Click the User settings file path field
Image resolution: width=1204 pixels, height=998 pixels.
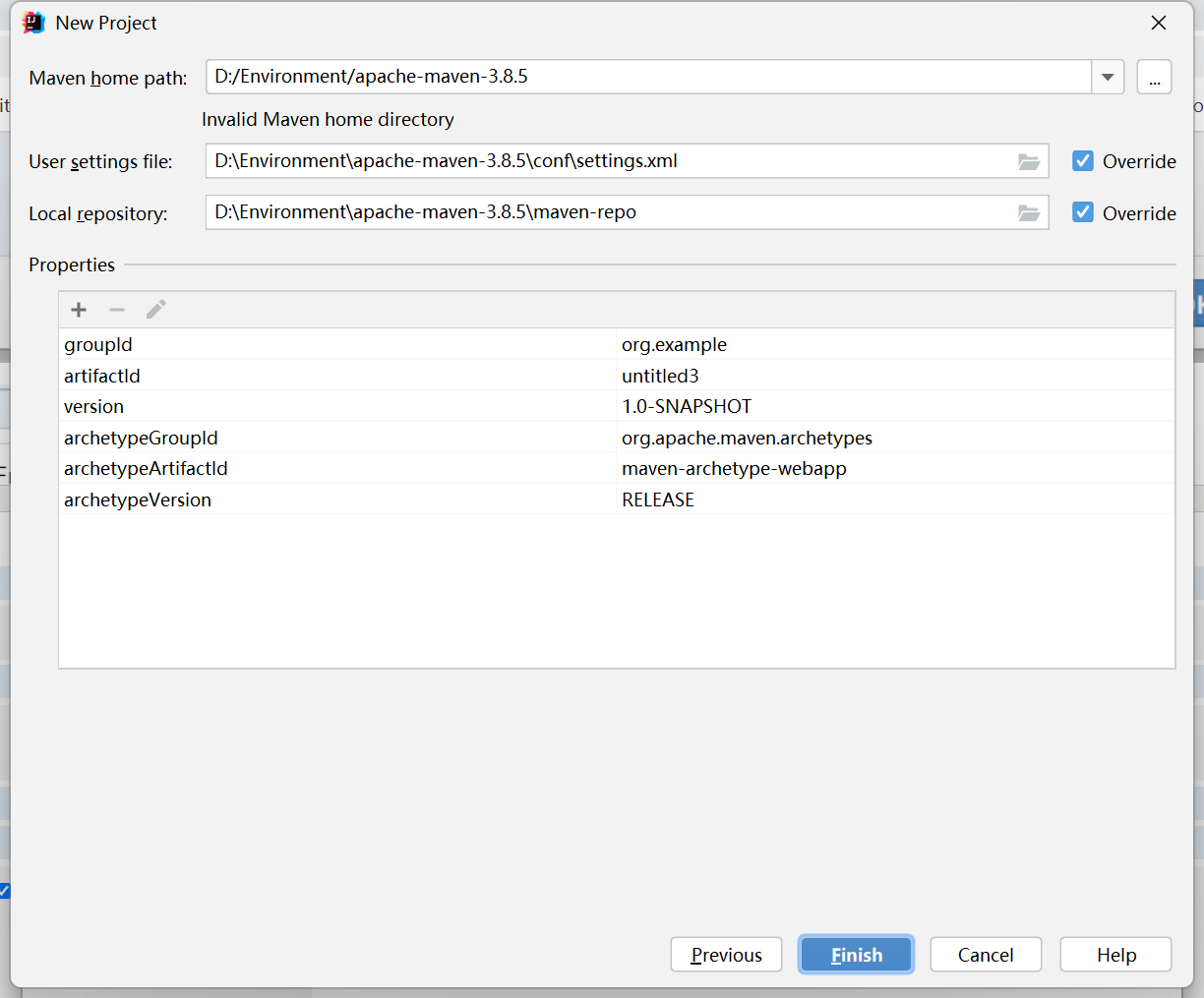tap(610, 161)
